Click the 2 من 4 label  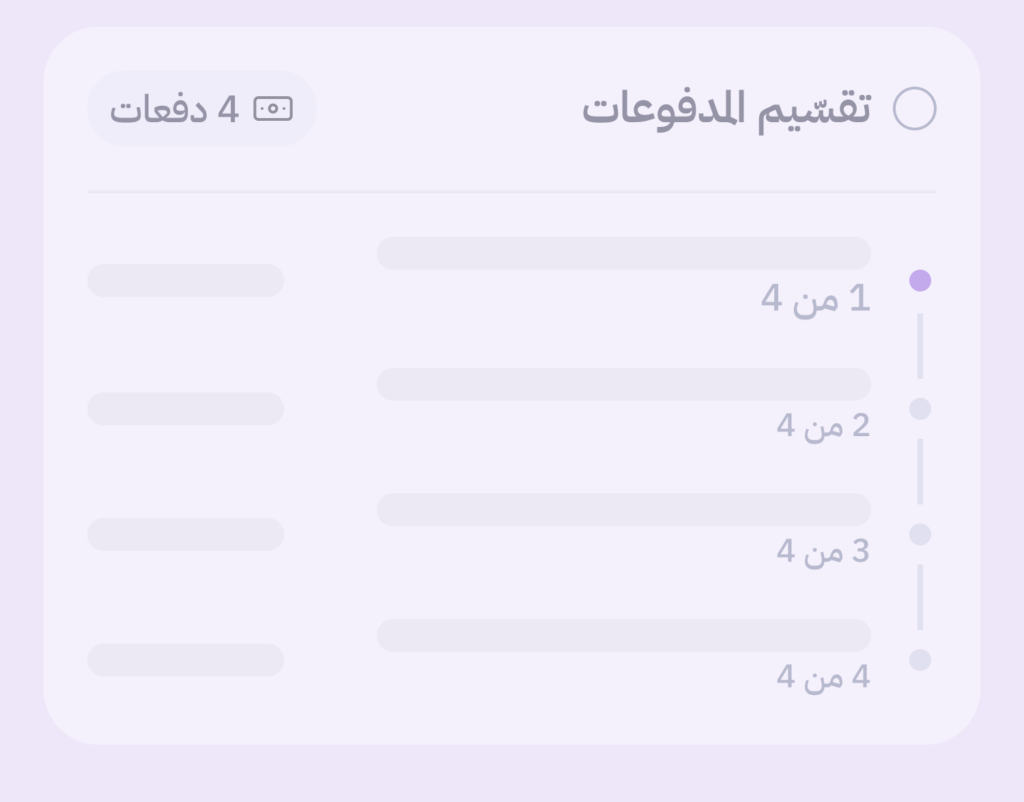(x=824, y=426)
